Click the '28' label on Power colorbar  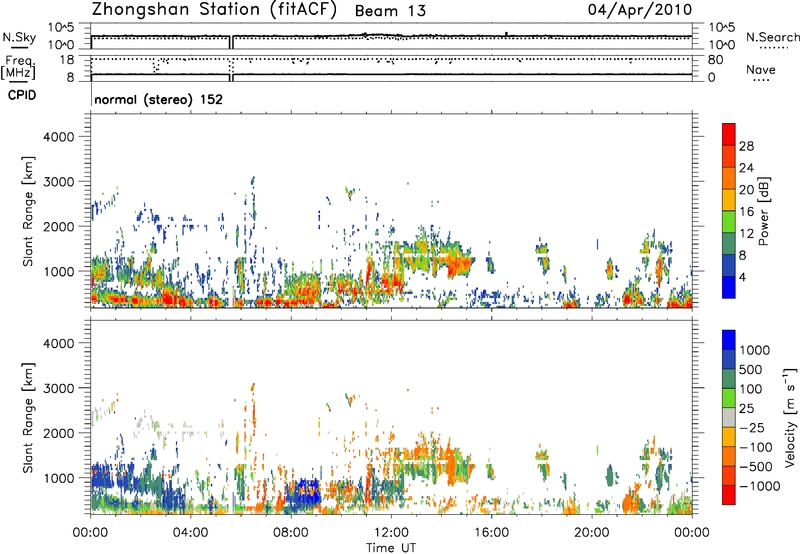pos(746,146)
